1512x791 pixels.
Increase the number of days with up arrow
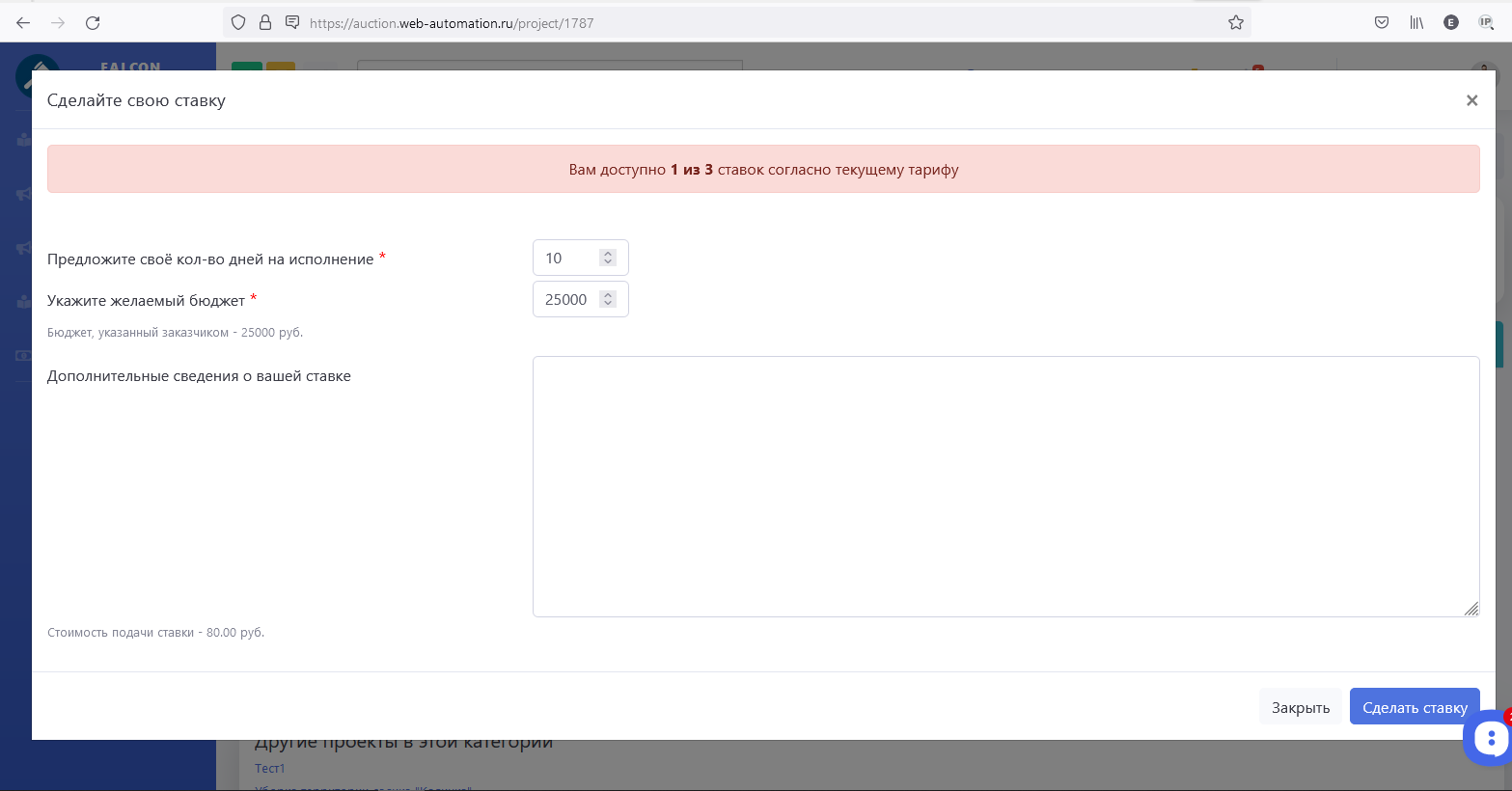pos(608,254)
